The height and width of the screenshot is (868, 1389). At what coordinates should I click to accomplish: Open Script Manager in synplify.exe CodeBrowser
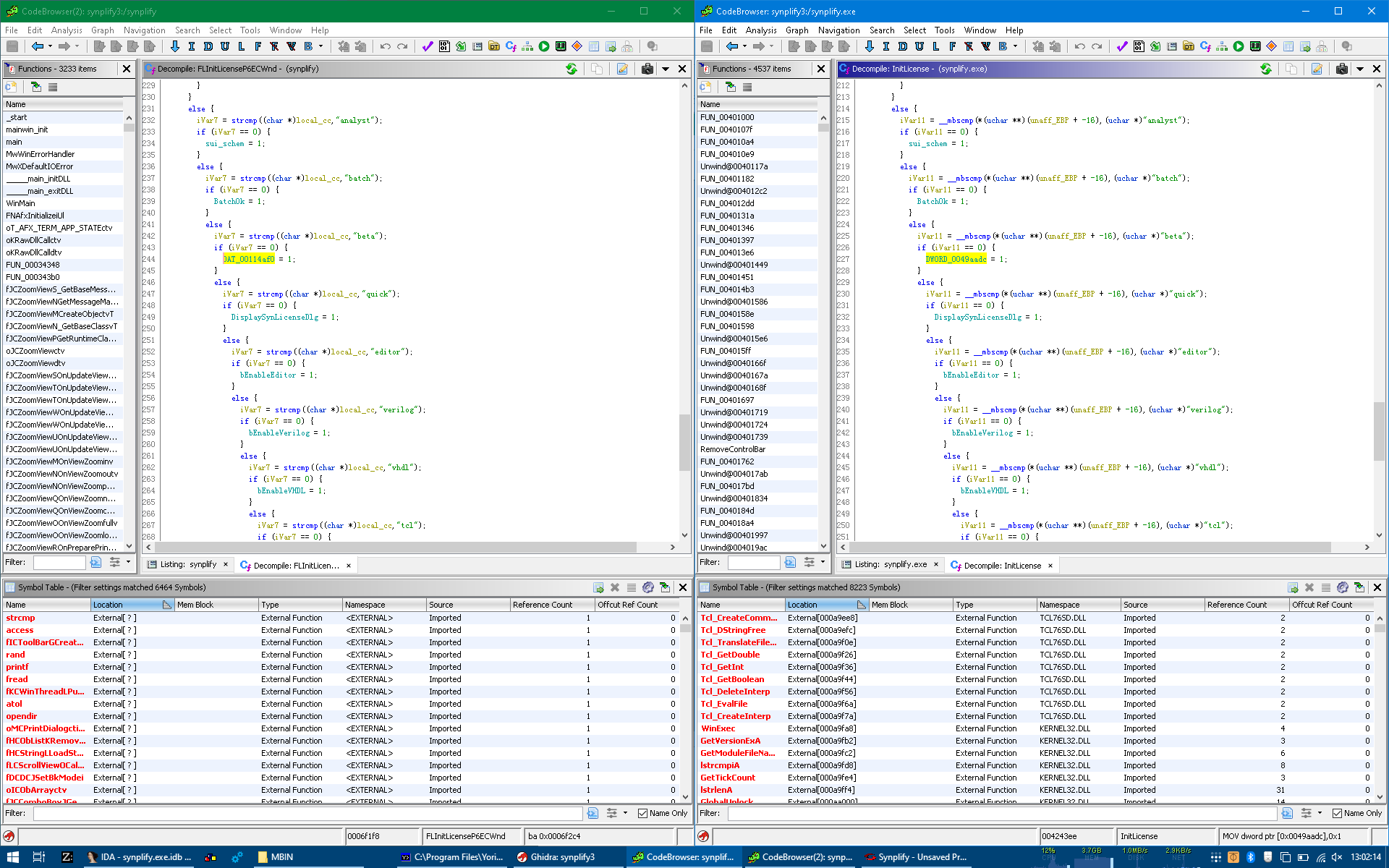coord(1239,46)
